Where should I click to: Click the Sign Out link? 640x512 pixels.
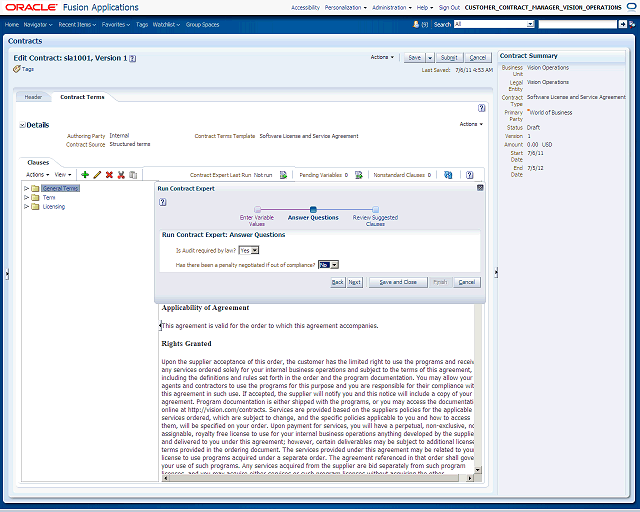point(449,7)
